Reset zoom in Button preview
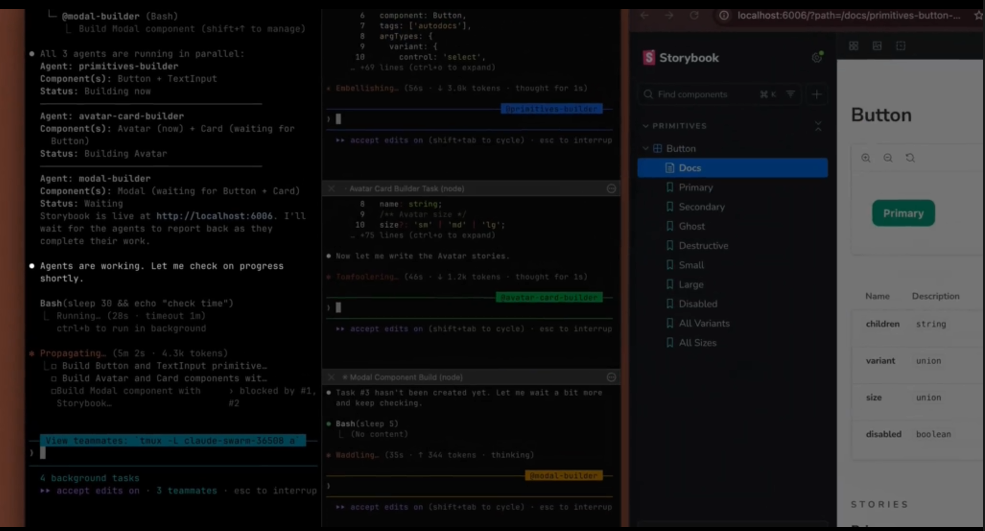The height and width of the screenshot is (531, 985). (910, 158)
